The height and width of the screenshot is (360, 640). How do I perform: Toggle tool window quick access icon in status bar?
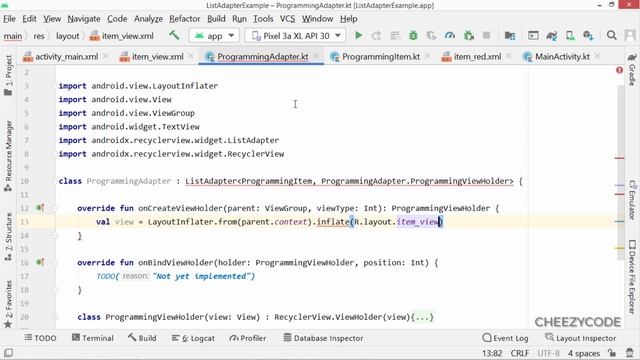point(8,353)
